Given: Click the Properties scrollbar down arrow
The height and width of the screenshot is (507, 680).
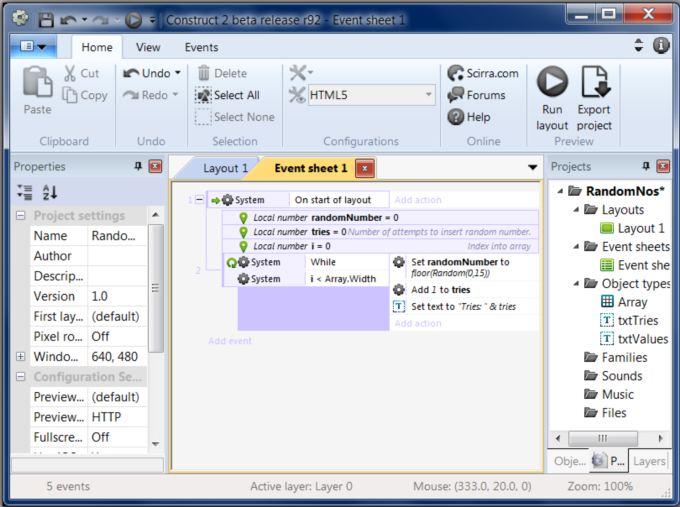Looking at the screenshot, I should click(x=156, y=444).
